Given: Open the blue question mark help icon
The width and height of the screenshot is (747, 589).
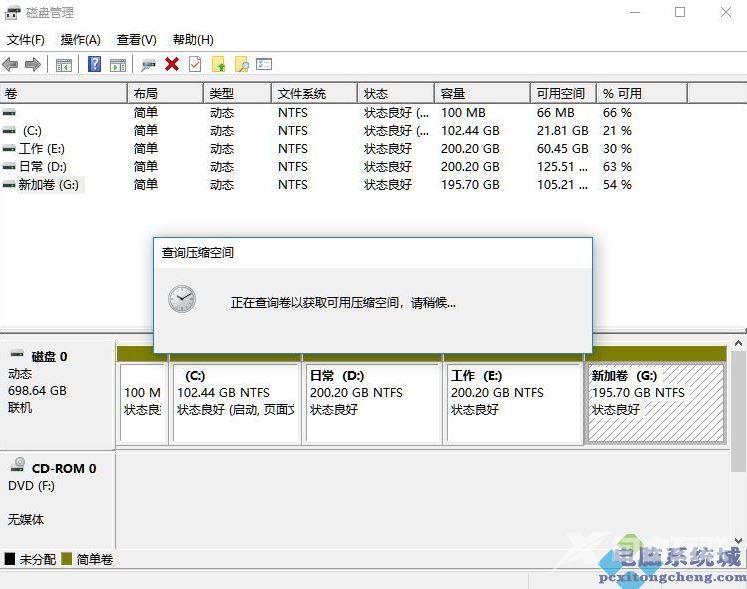Looking at the screenshot, I should (x=94, y=64).
